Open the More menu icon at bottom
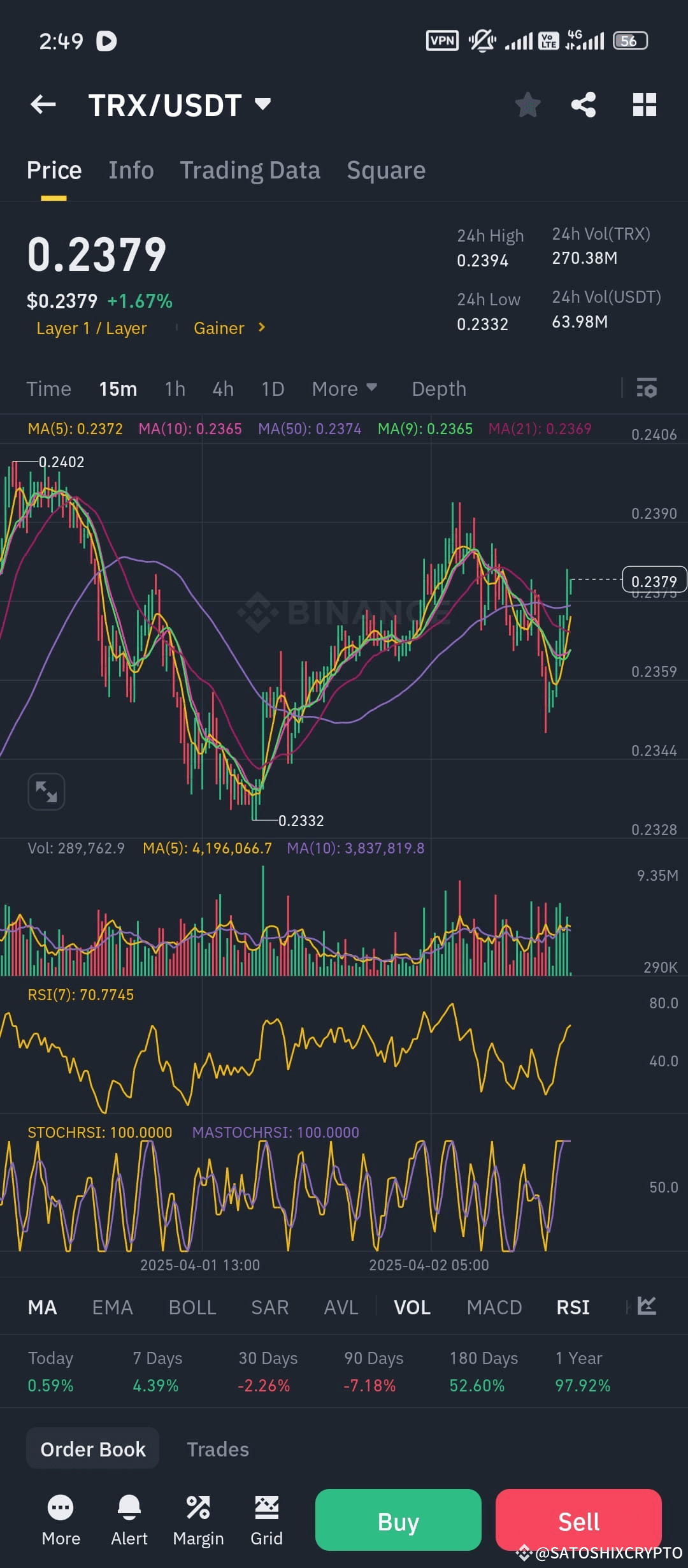 point(61,1521)
